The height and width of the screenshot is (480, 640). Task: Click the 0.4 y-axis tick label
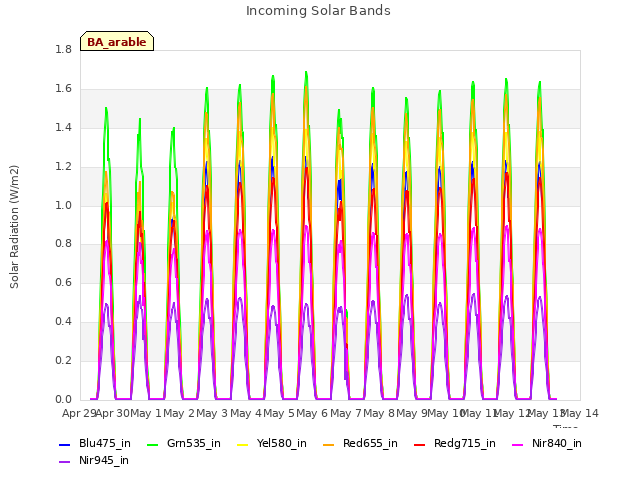(x=63, y=322)
